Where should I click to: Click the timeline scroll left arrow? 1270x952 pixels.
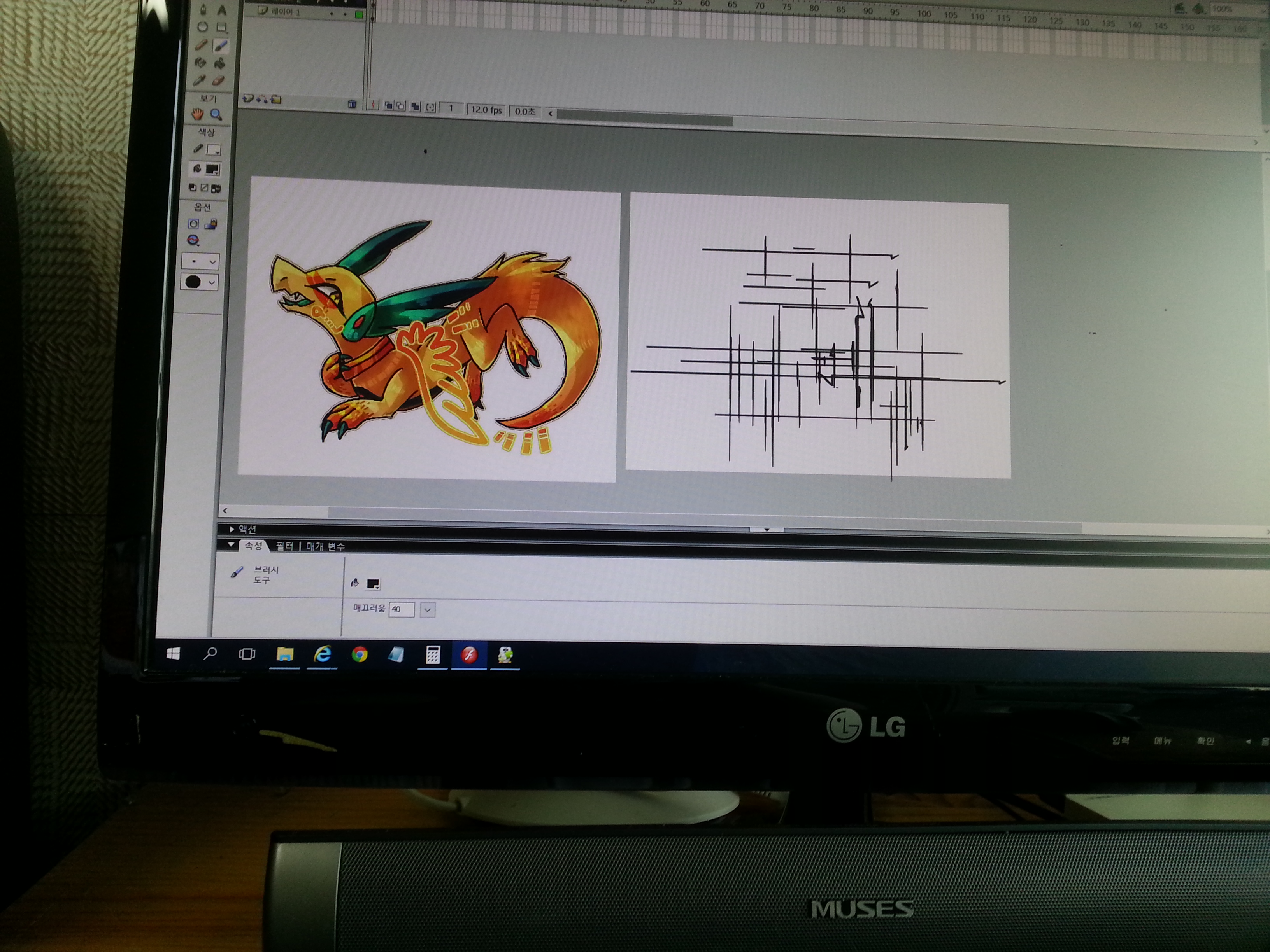pyautogui.click(x=551, y=114)
